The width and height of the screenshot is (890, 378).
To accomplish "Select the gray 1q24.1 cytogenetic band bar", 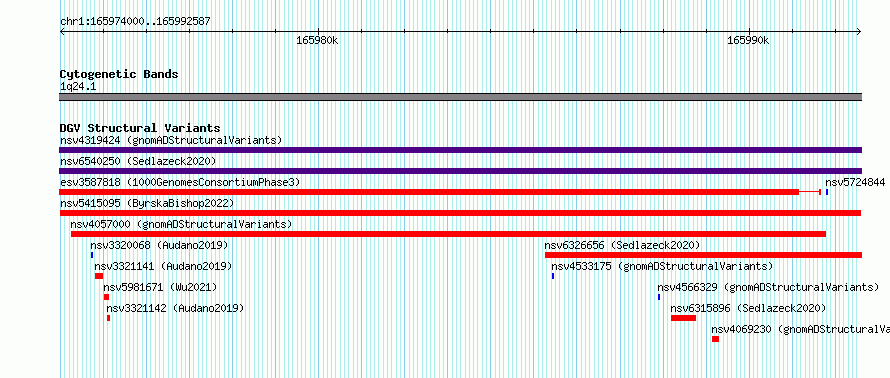I will tap(460, 97).
